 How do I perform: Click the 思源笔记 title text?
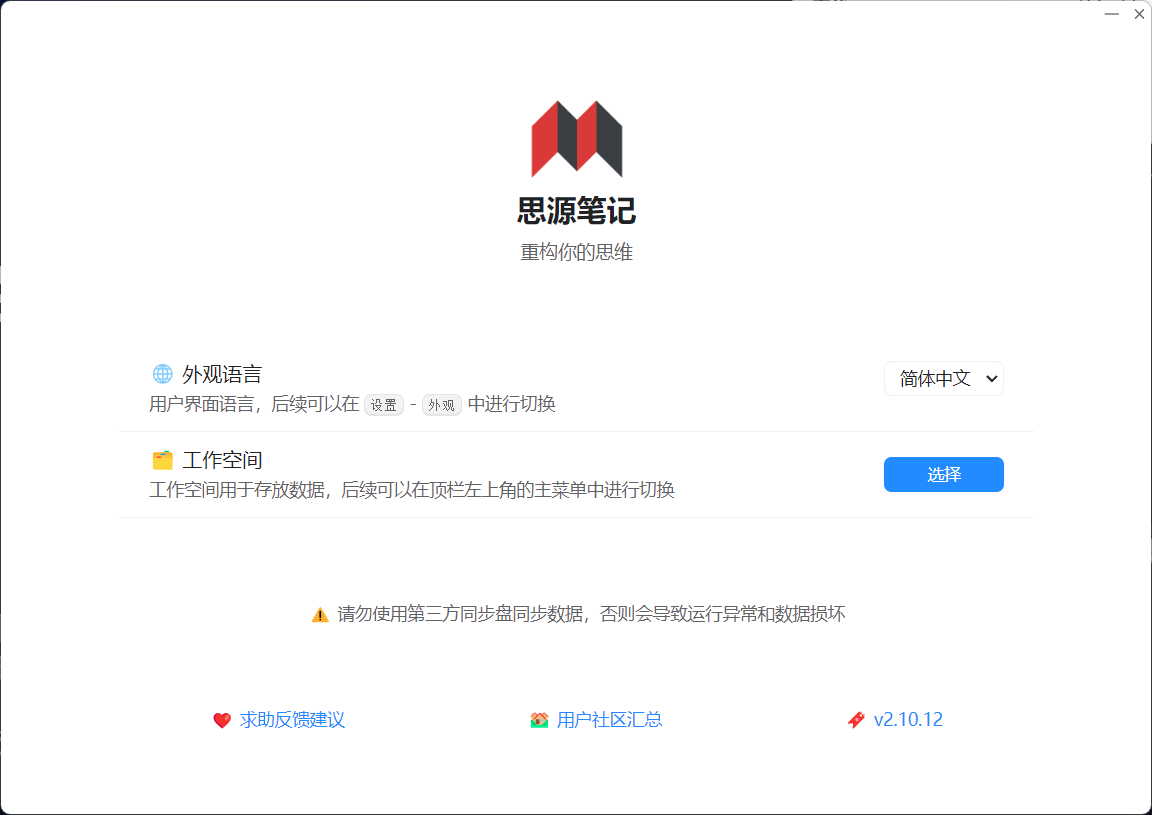coord(576,212)
